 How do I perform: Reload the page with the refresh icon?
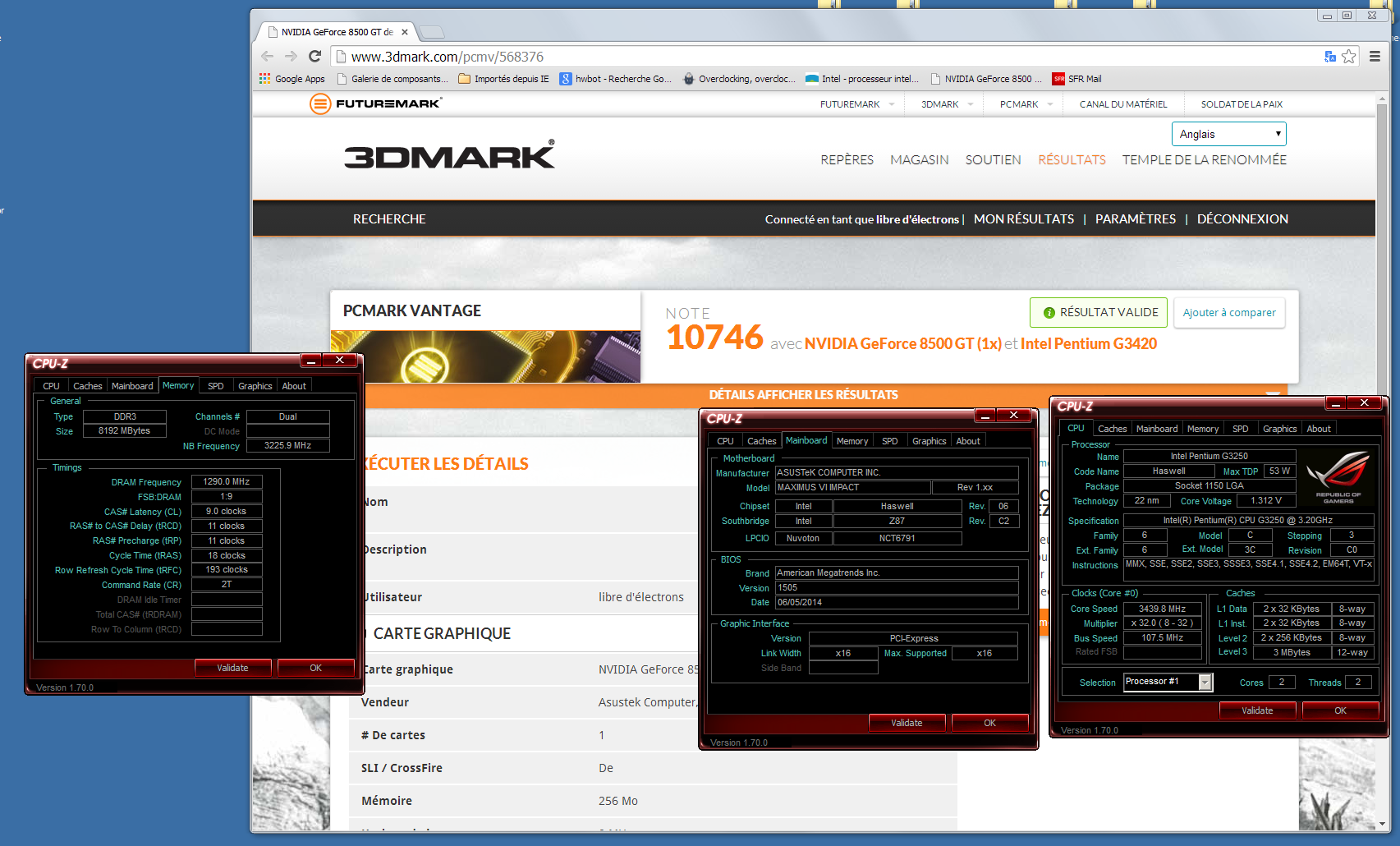click(314, 56)
